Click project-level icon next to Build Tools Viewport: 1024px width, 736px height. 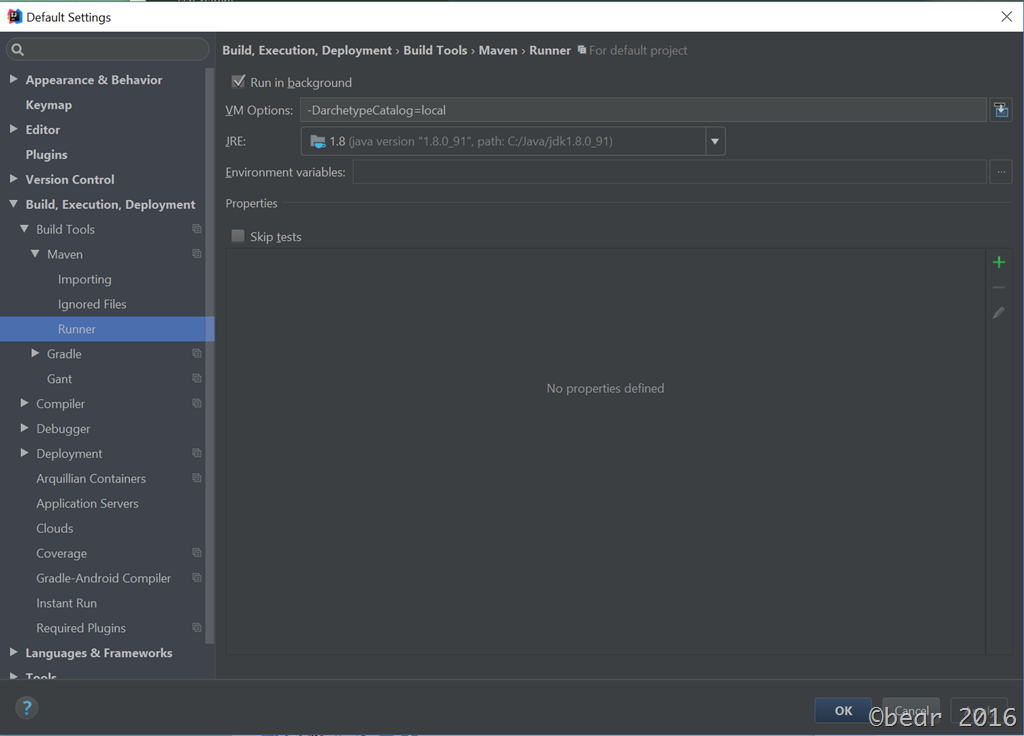[x=197, y=229]
